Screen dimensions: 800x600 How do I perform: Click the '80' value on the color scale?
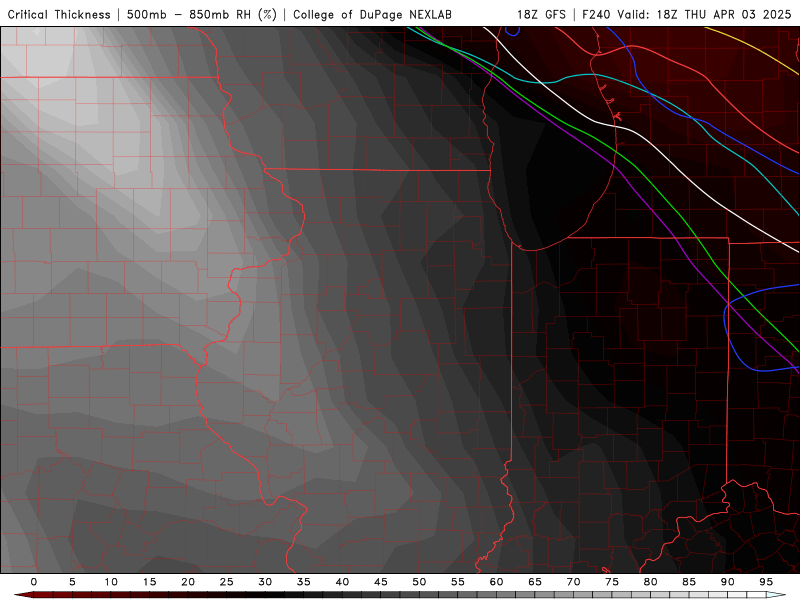click(x=651, y=582)
